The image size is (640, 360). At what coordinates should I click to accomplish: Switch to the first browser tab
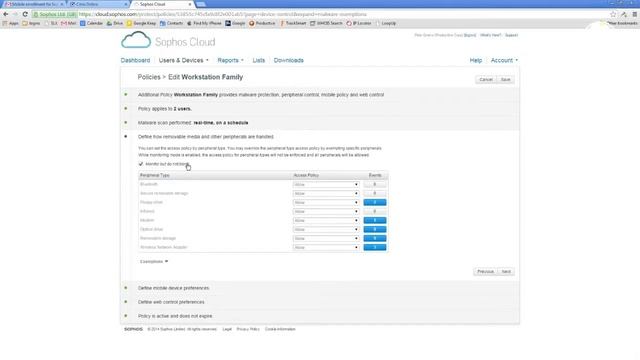tap(34, 4)
